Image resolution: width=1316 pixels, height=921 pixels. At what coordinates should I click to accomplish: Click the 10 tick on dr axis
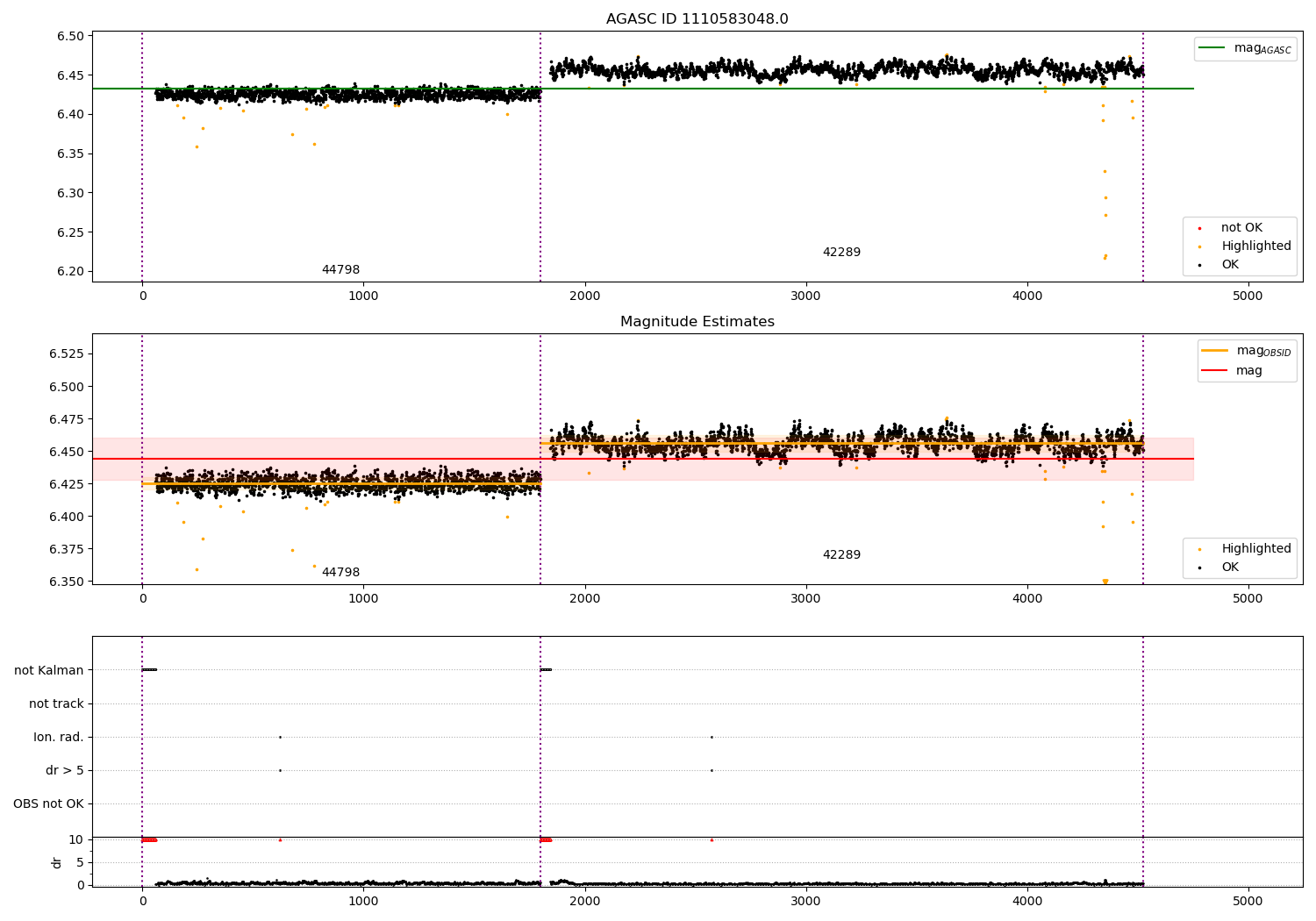76,839
